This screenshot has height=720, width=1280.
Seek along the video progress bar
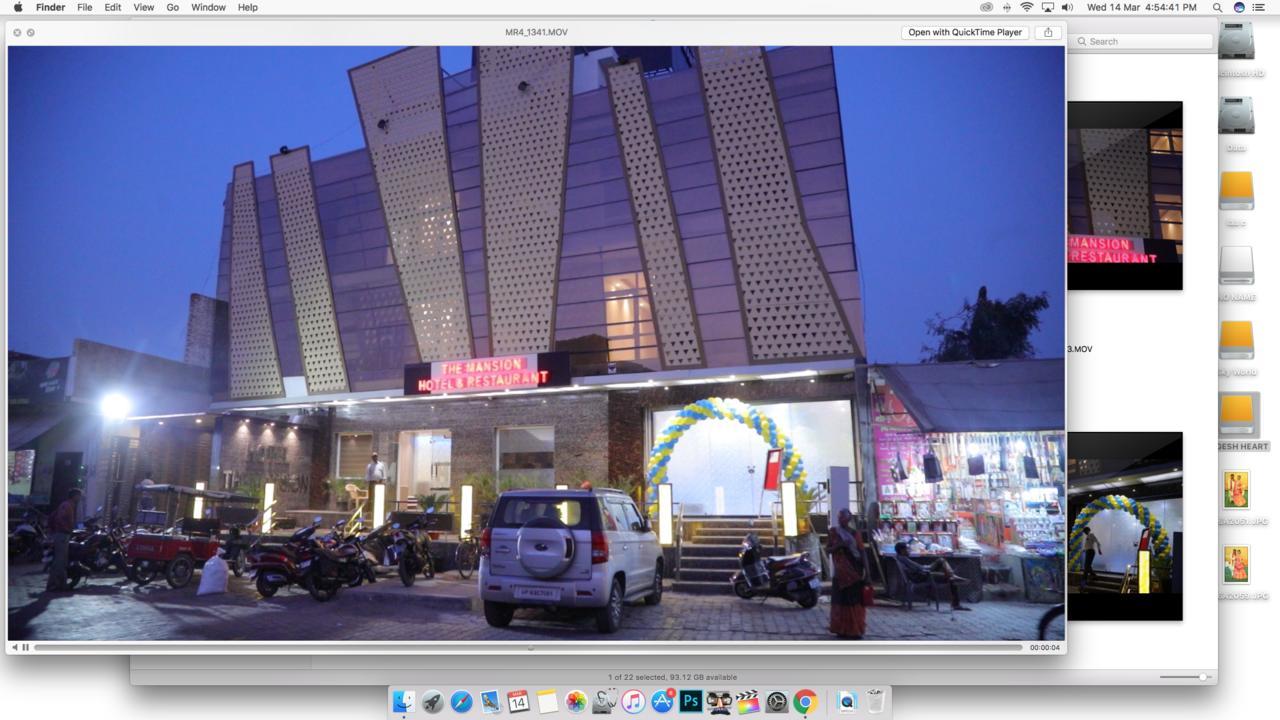tap(529, 648)
